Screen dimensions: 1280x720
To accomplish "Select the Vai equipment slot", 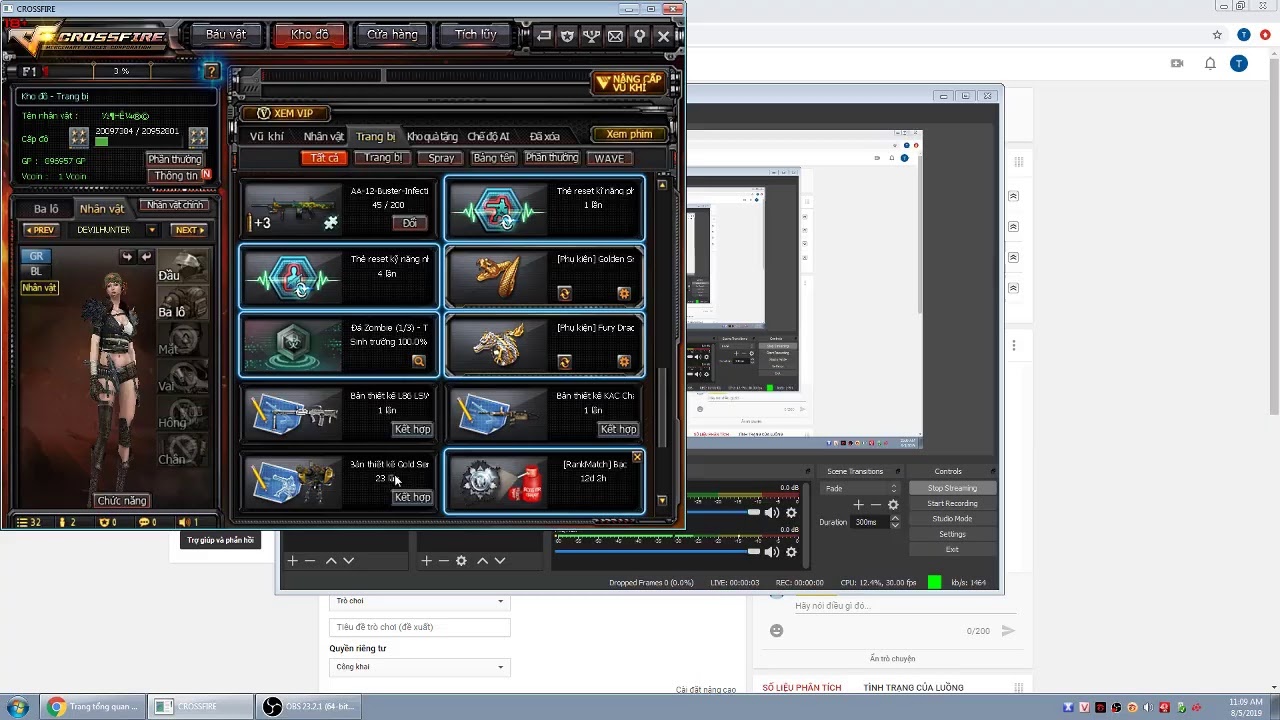I will [183, 377].
